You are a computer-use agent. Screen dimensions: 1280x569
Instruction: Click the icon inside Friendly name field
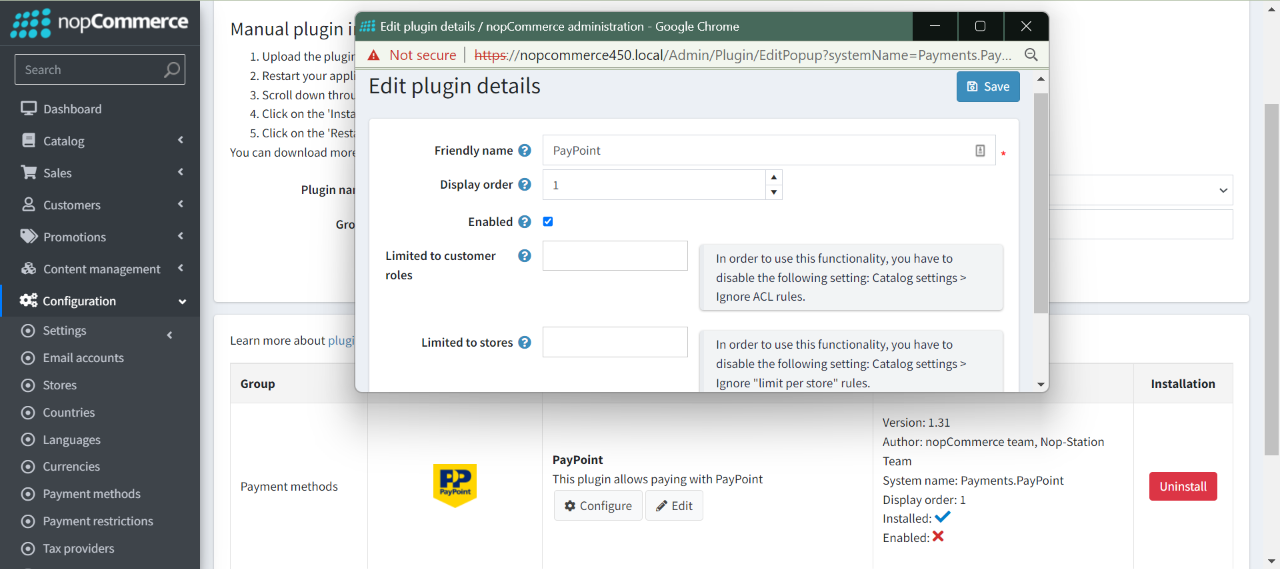(980, 151)
